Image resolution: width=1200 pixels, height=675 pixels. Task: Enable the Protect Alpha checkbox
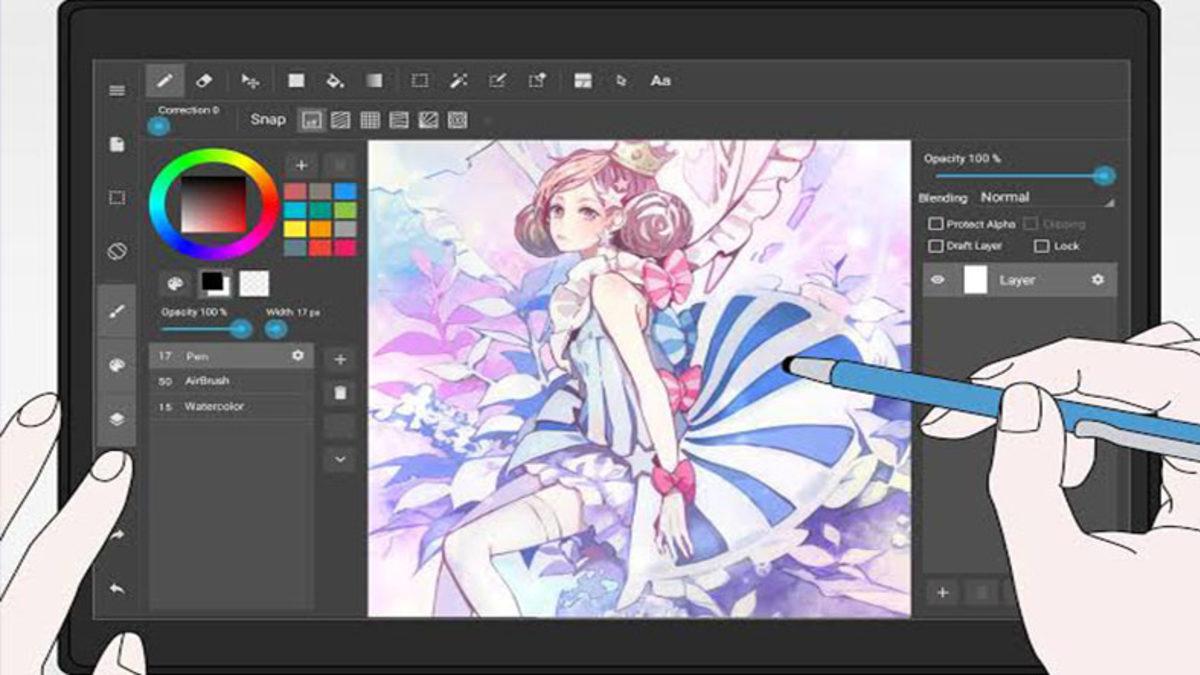click(x=936, y=224)
